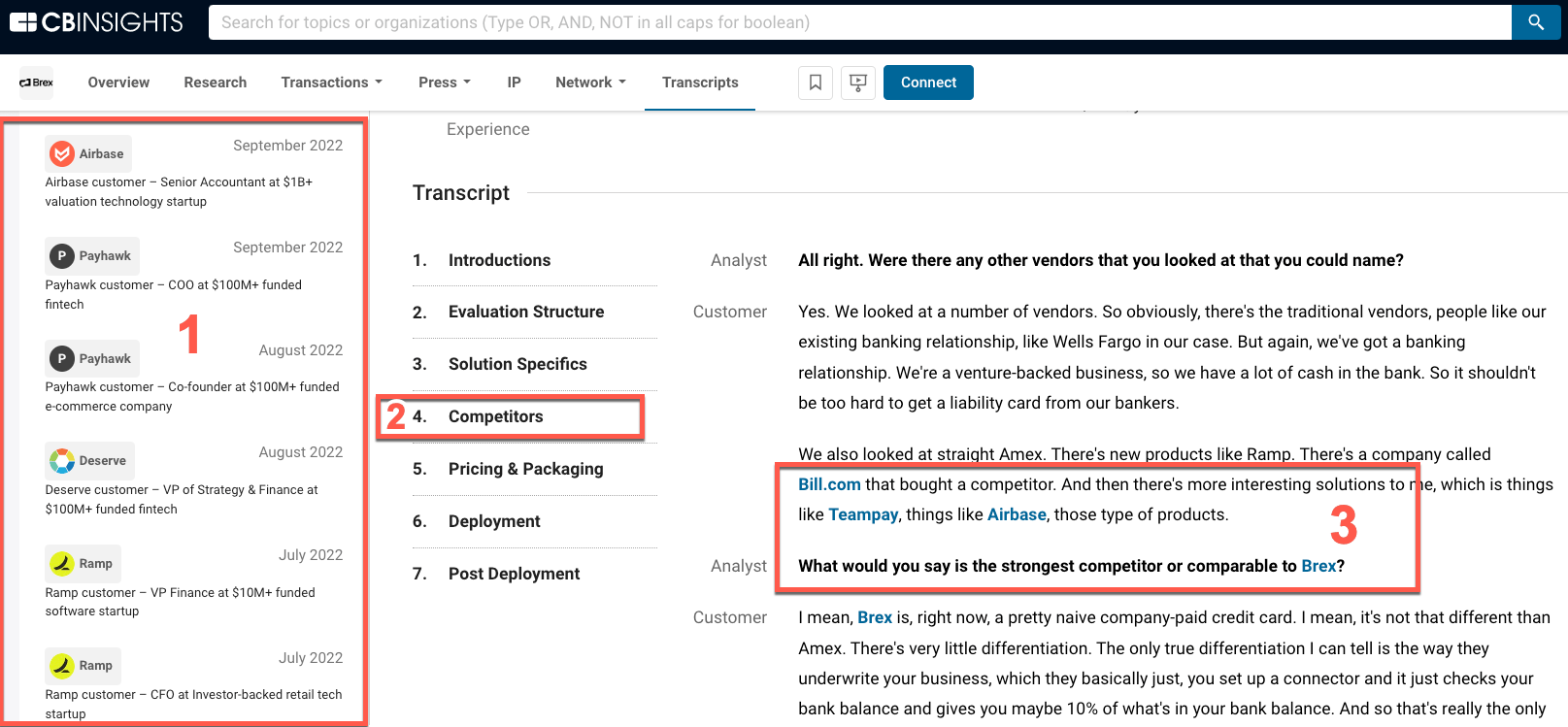The height and width of the screenshot is (727, 1568).
Task: Click the Brex company logo
Action: (x=37, y=83)
